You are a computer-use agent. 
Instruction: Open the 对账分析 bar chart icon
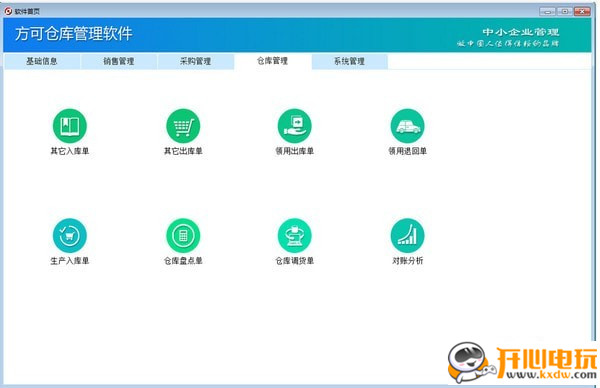pos(408,235)
